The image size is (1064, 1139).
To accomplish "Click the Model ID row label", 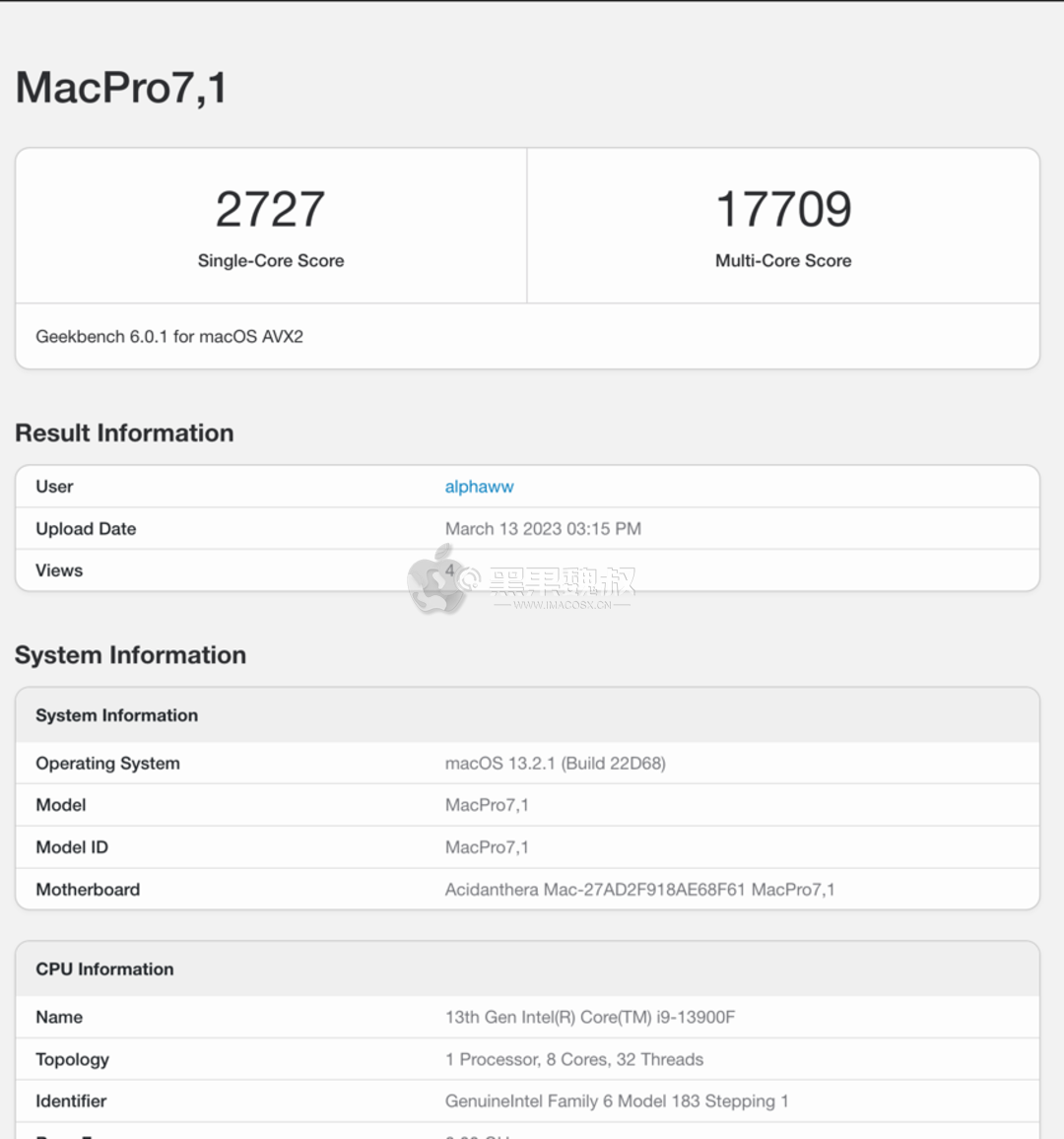I will pos(72,847).
